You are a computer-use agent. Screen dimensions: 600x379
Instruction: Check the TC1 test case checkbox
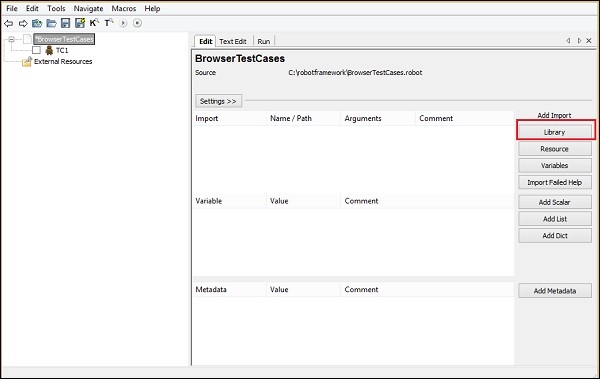36,50
